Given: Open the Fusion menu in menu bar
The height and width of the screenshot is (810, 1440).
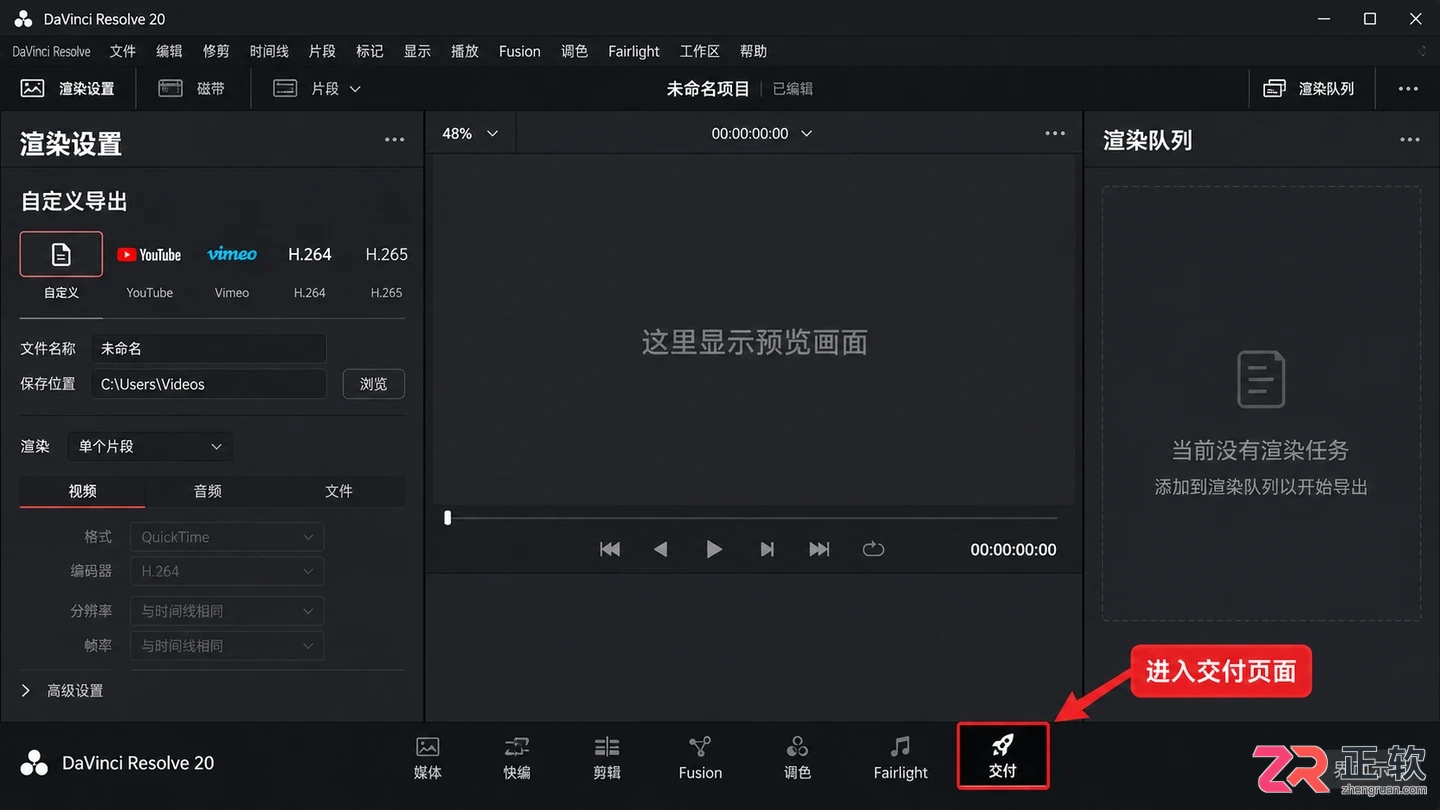Looking at the screenshot, I should click(520, 51).
